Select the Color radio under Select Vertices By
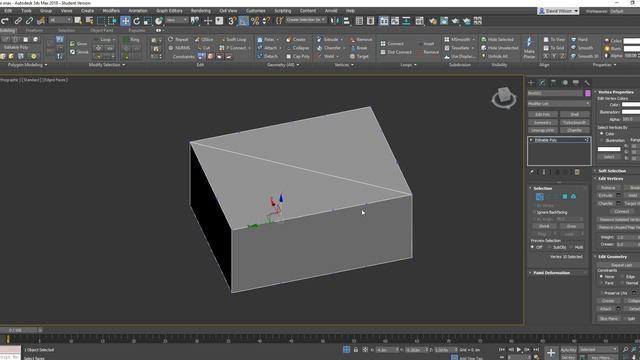640x360 pixels. 601,133
